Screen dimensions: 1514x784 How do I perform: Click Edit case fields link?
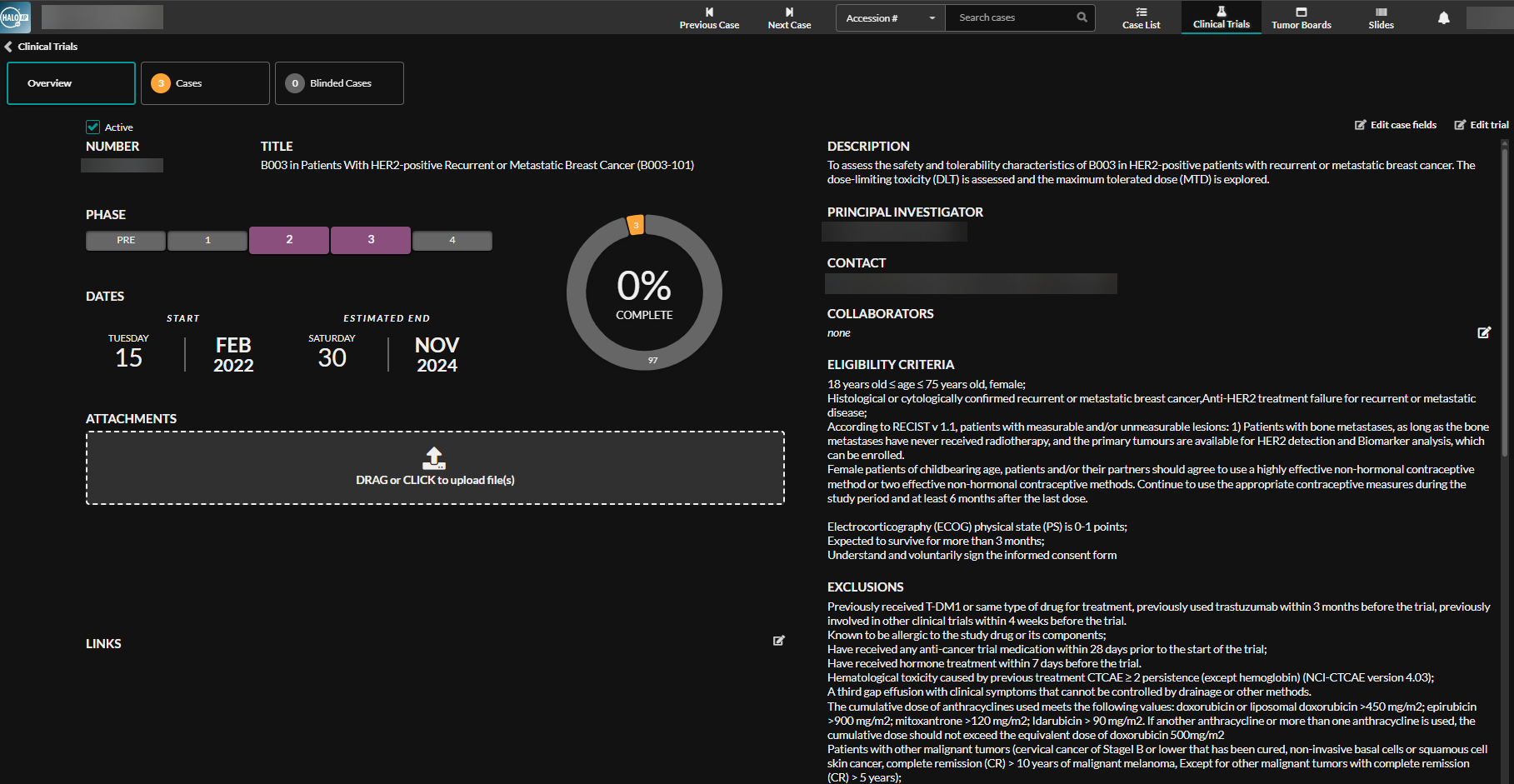1396,125
